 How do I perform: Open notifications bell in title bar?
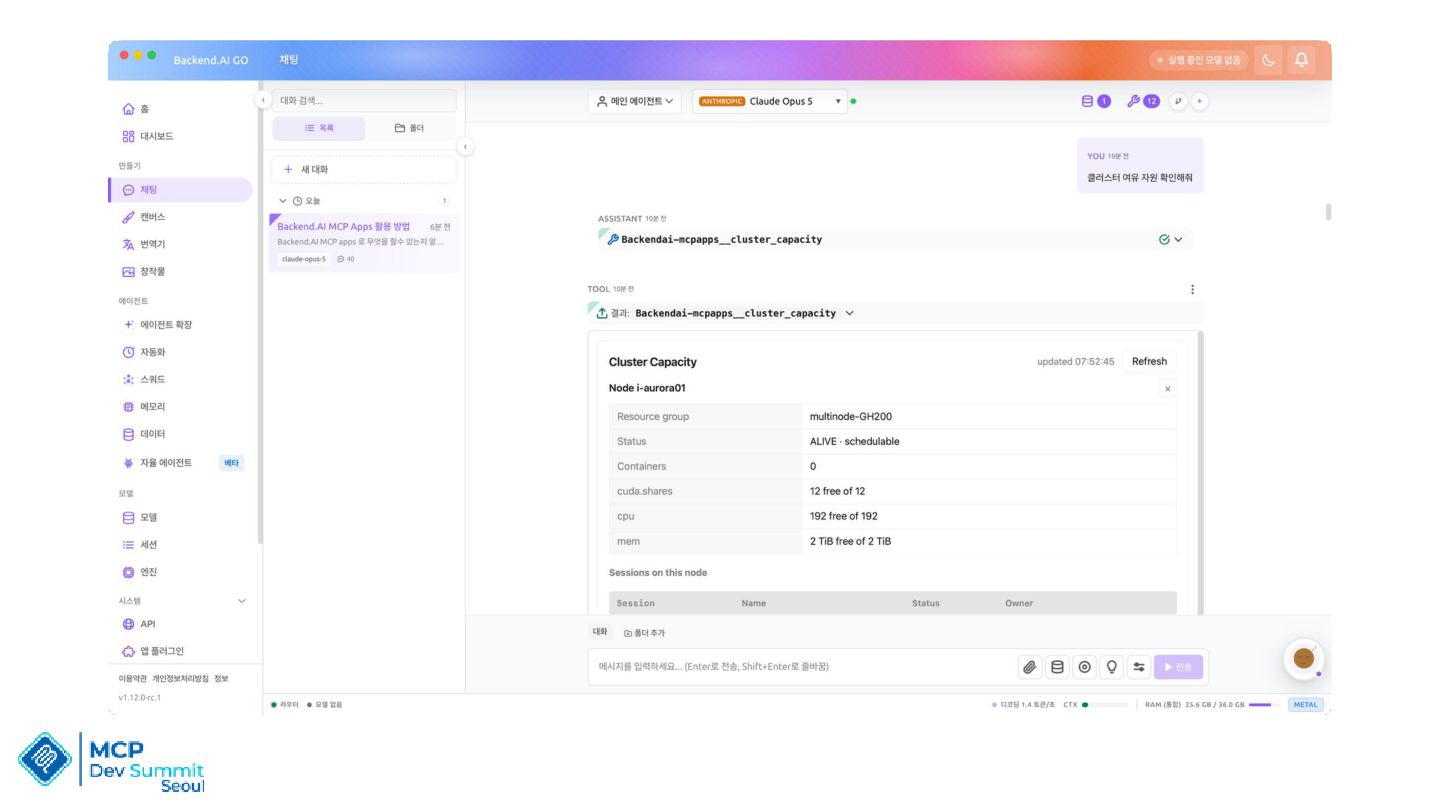click(1301, 60)
